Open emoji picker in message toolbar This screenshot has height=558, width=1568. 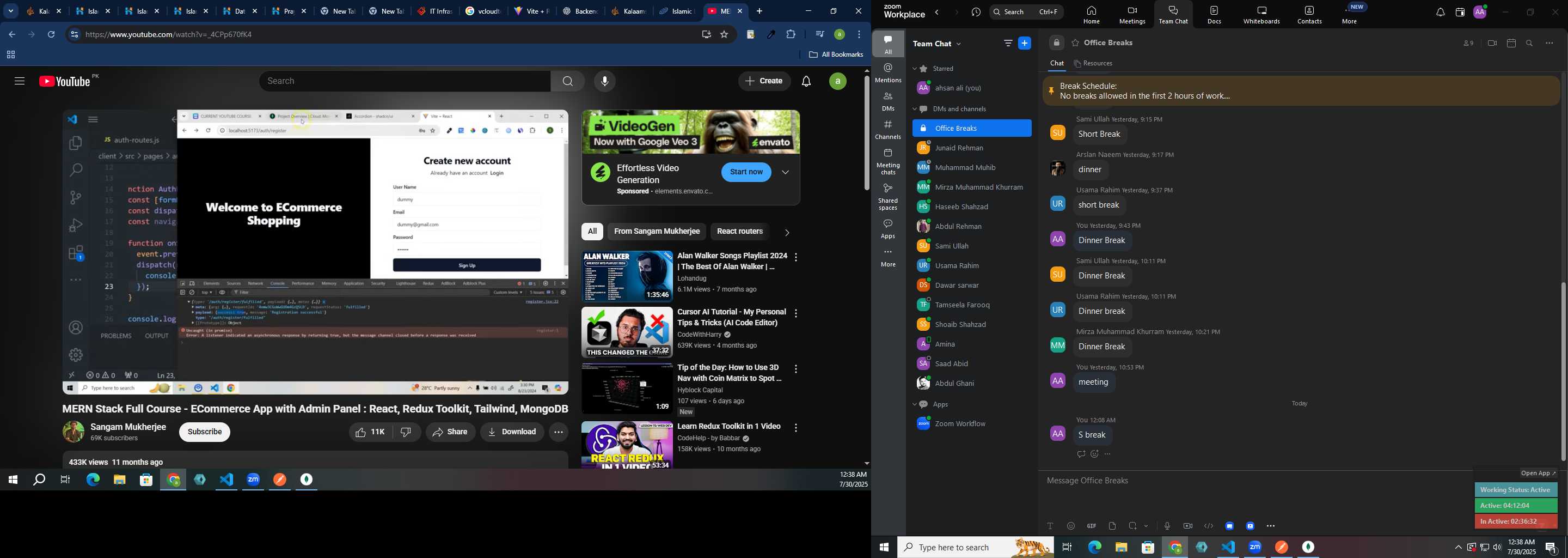pos(1071,526)
